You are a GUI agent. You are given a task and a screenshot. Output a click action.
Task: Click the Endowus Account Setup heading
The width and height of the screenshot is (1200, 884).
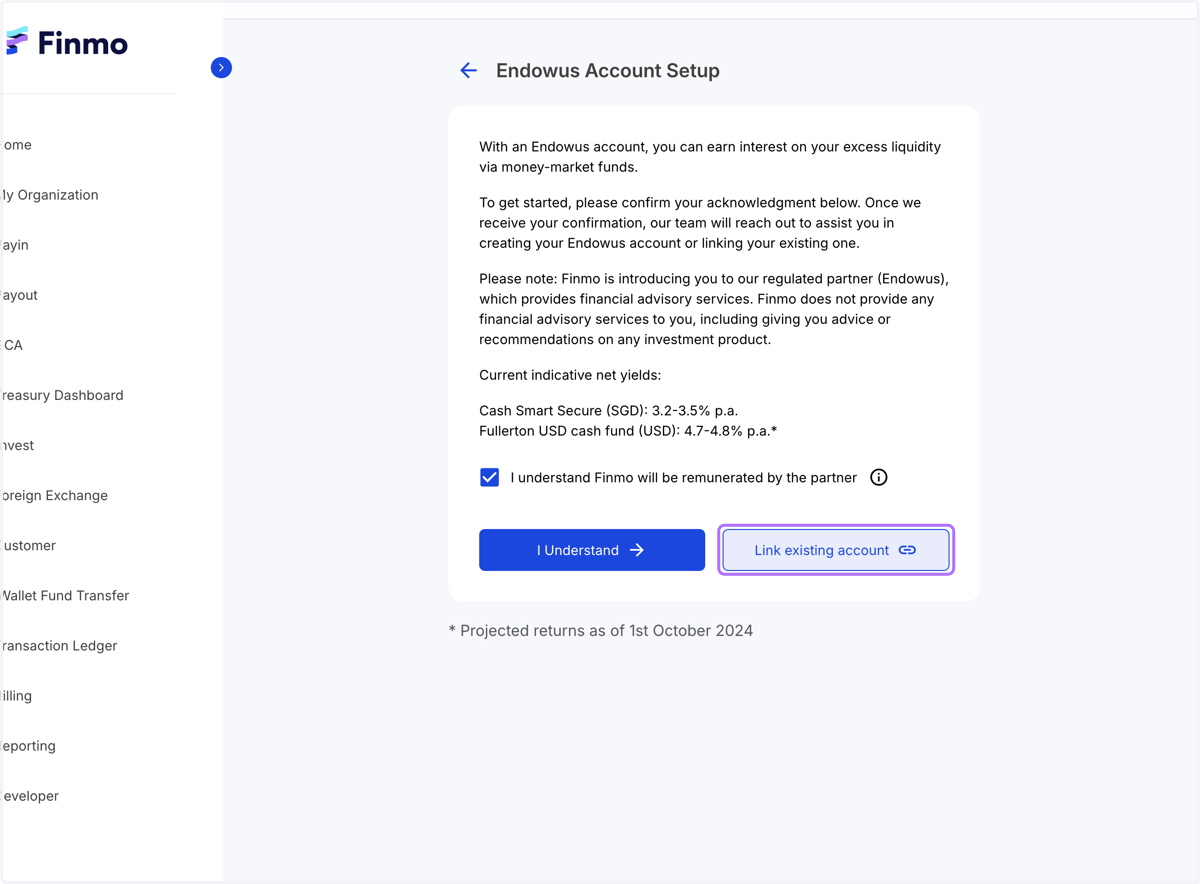tap(608, 70)
